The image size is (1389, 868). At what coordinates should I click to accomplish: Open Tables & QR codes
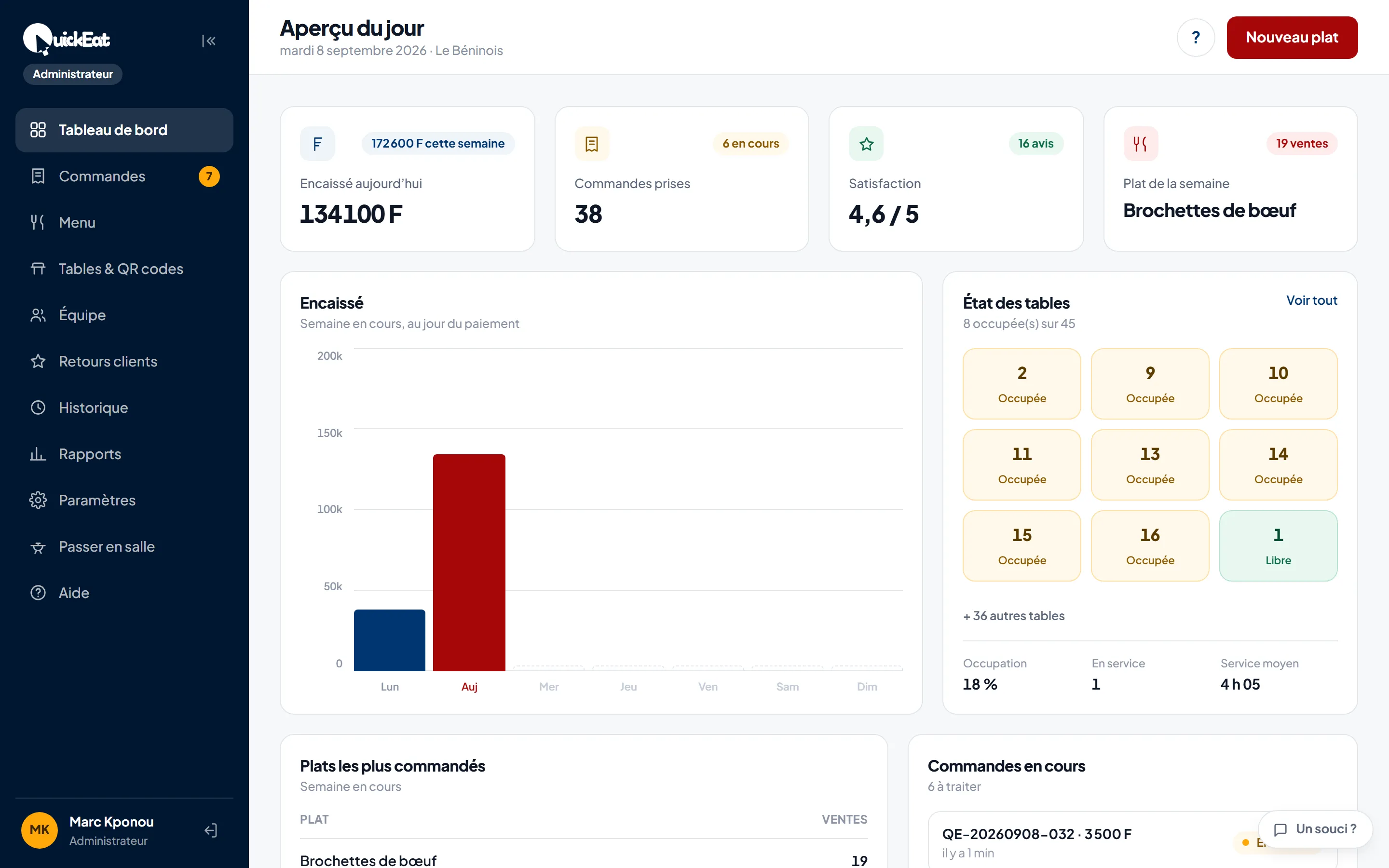pos(124,269)
